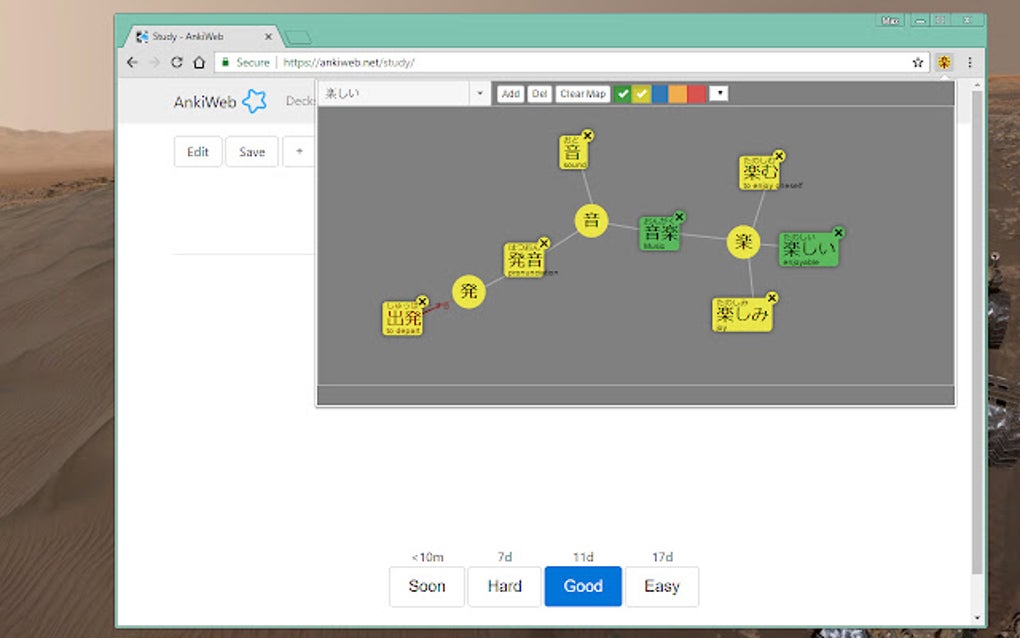This screenshot has height=638, width=1020.
Task: Click the Secure padlock indicator
Action: point(245,62)
